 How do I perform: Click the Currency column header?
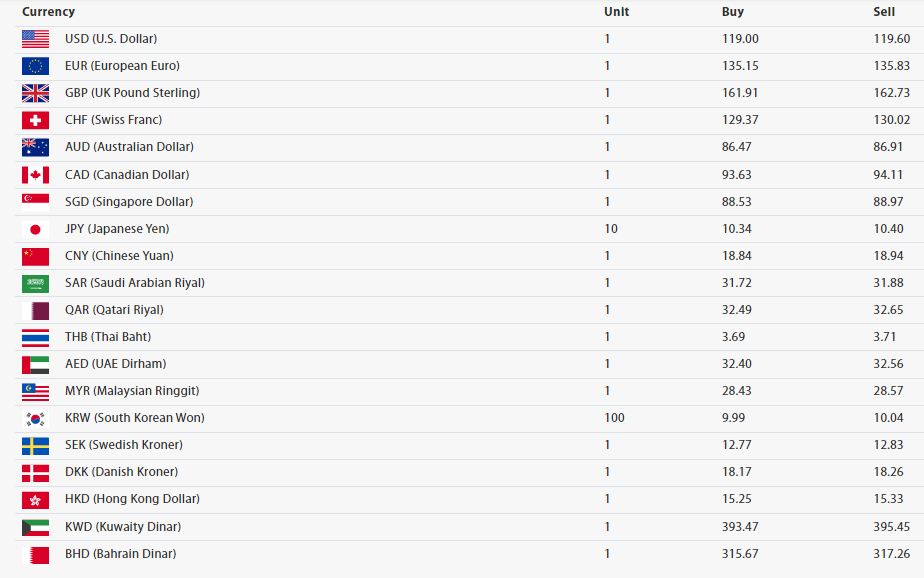pos(48,12)
